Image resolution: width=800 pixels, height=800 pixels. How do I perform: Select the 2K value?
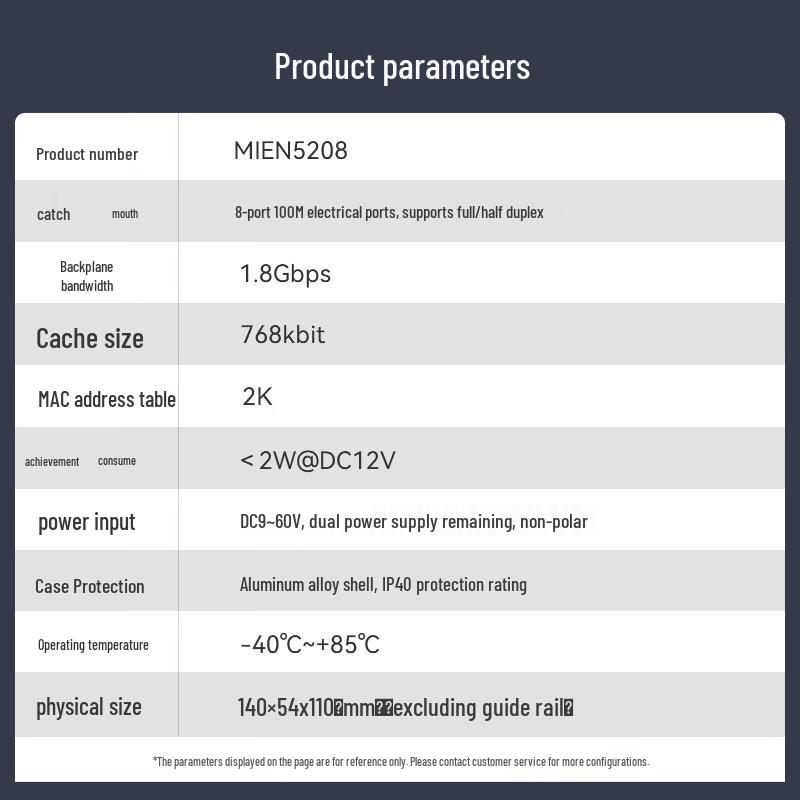point(257,396)
